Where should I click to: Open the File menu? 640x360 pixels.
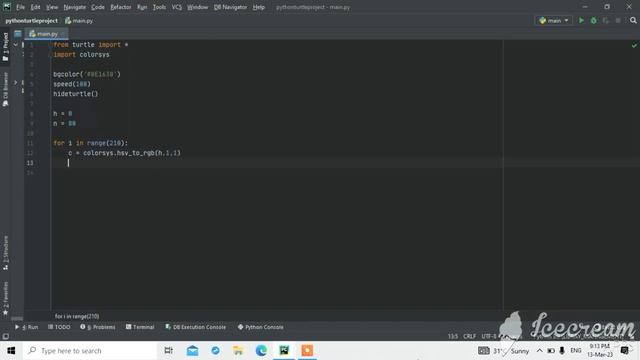pyautogui.click(x=20, y=7)
